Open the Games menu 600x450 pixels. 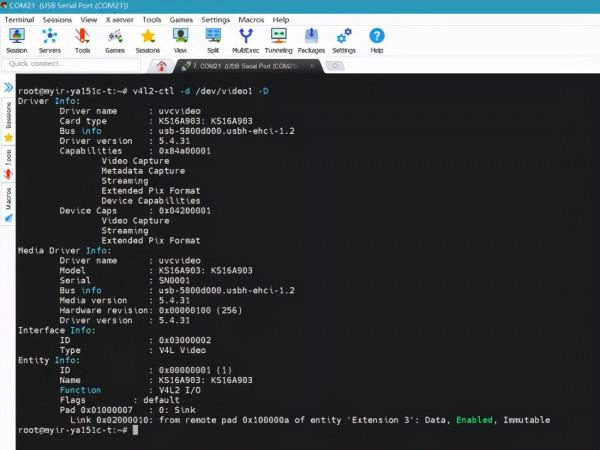pos(181,20)
